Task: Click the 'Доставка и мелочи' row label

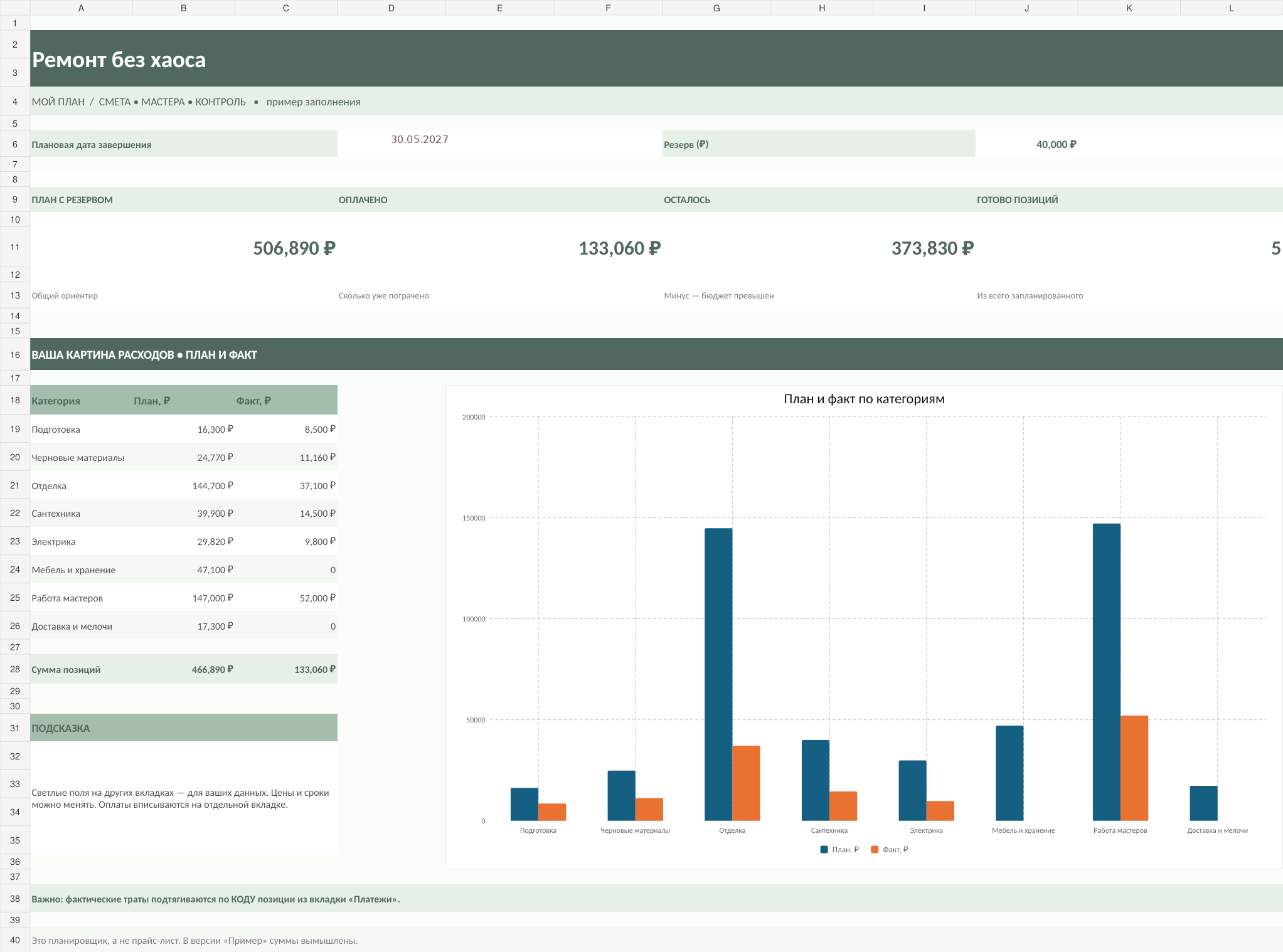Action: click(72, 627)
